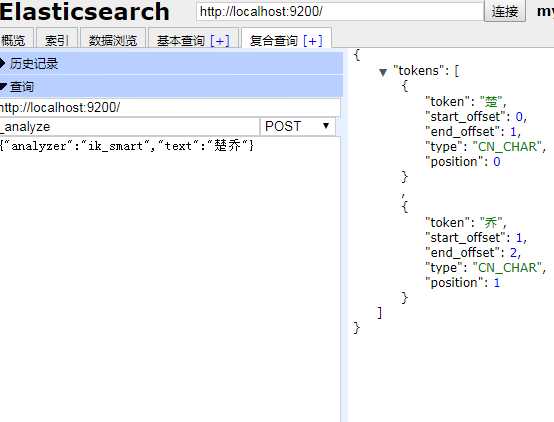554x422 pixels.
Task: Click "end_offset": 2 value
Action: click(x=513, y=252)
